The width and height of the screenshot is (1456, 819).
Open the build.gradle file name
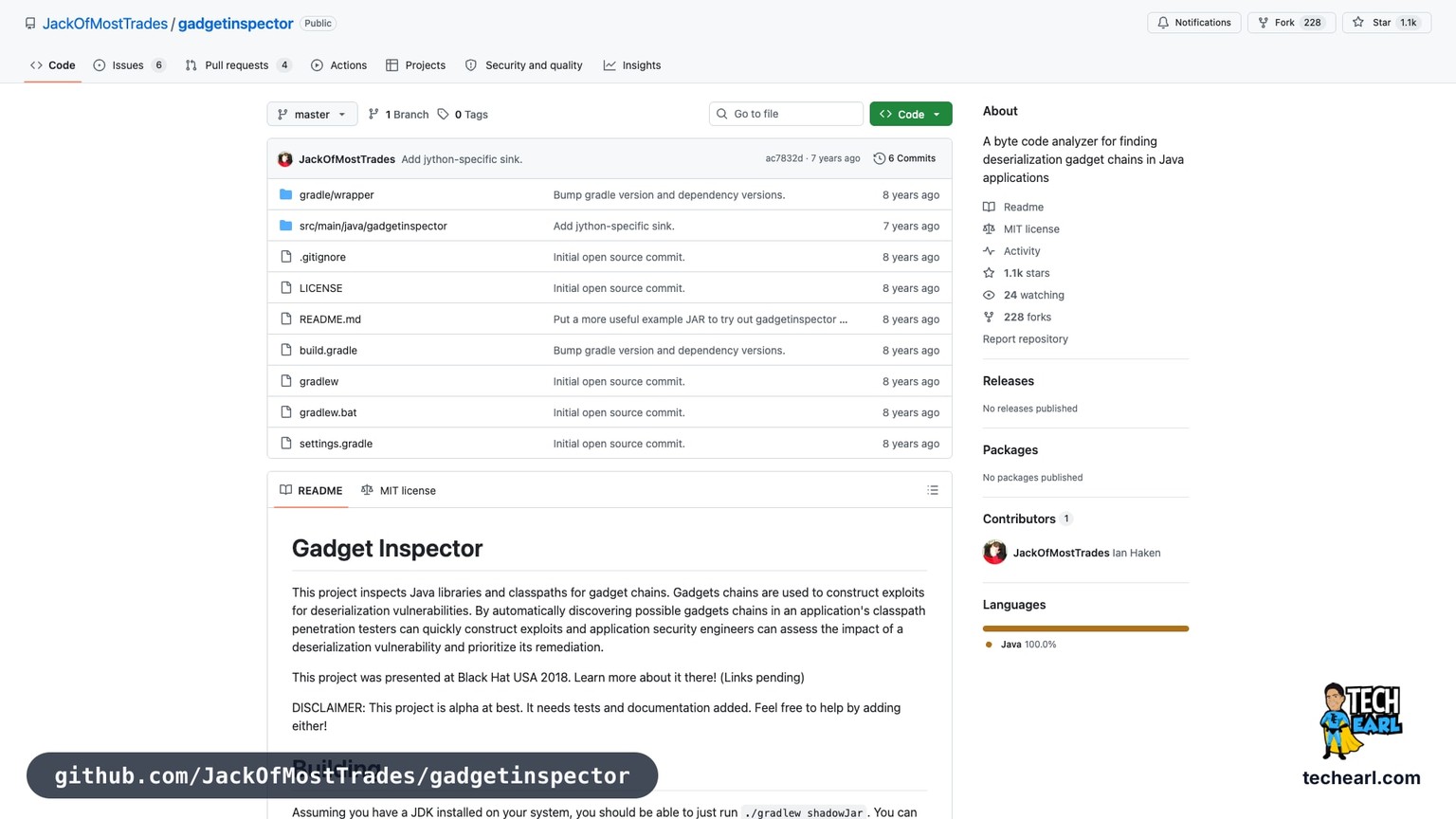pyautogui.click(x=328, y=350)
